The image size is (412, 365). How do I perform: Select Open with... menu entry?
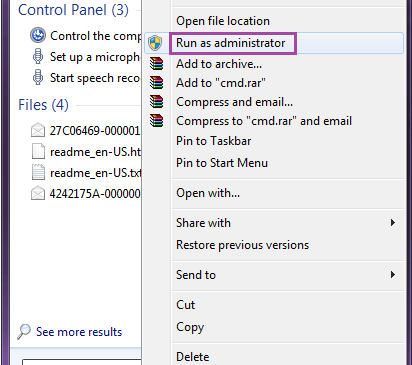[x=208, y=193]
